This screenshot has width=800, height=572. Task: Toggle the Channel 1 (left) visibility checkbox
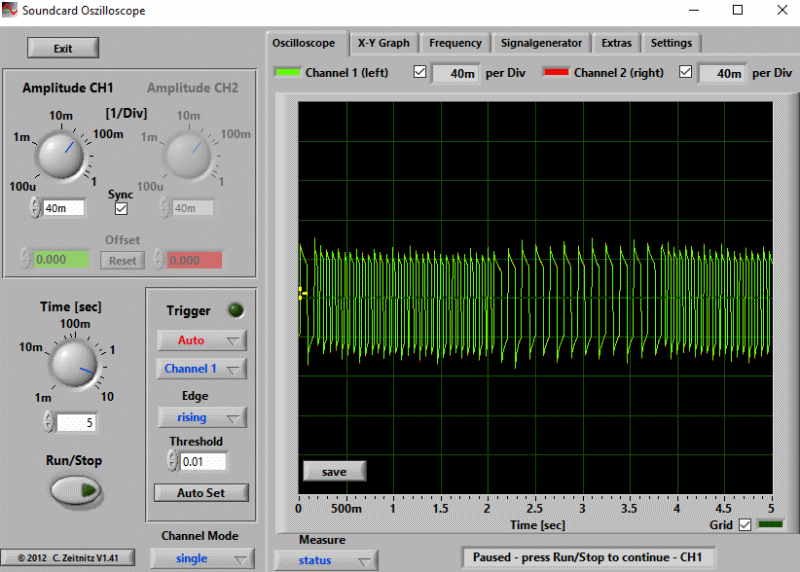tap(420, 72)
